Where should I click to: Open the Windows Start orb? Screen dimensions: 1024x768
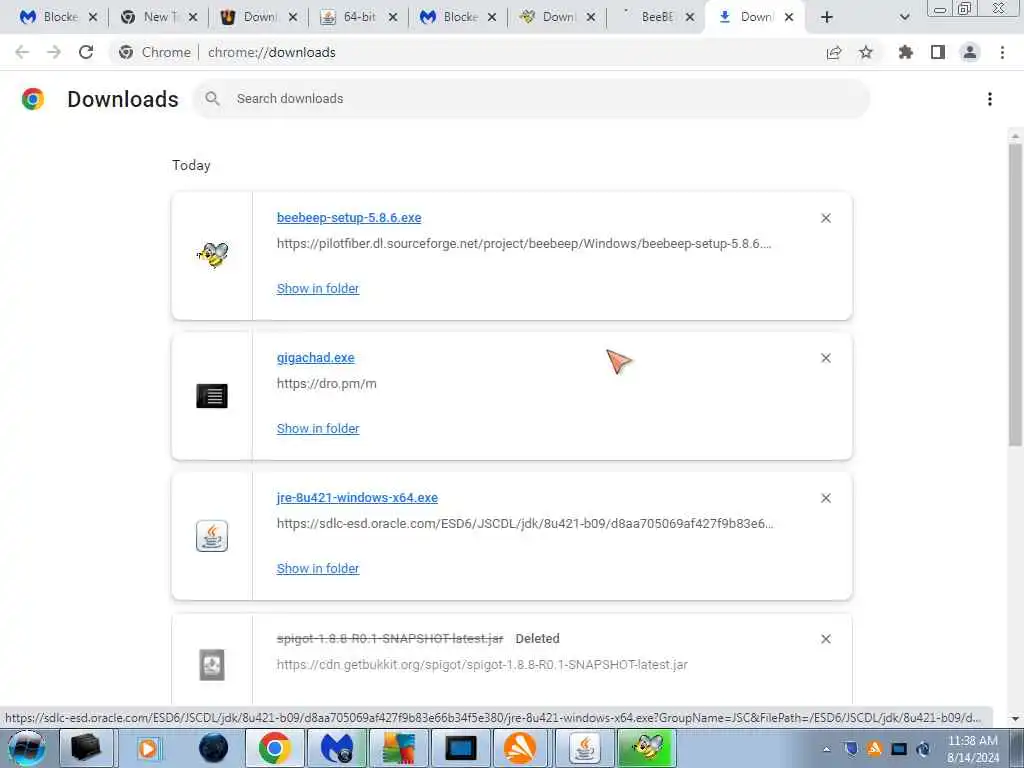coord(27,748)
